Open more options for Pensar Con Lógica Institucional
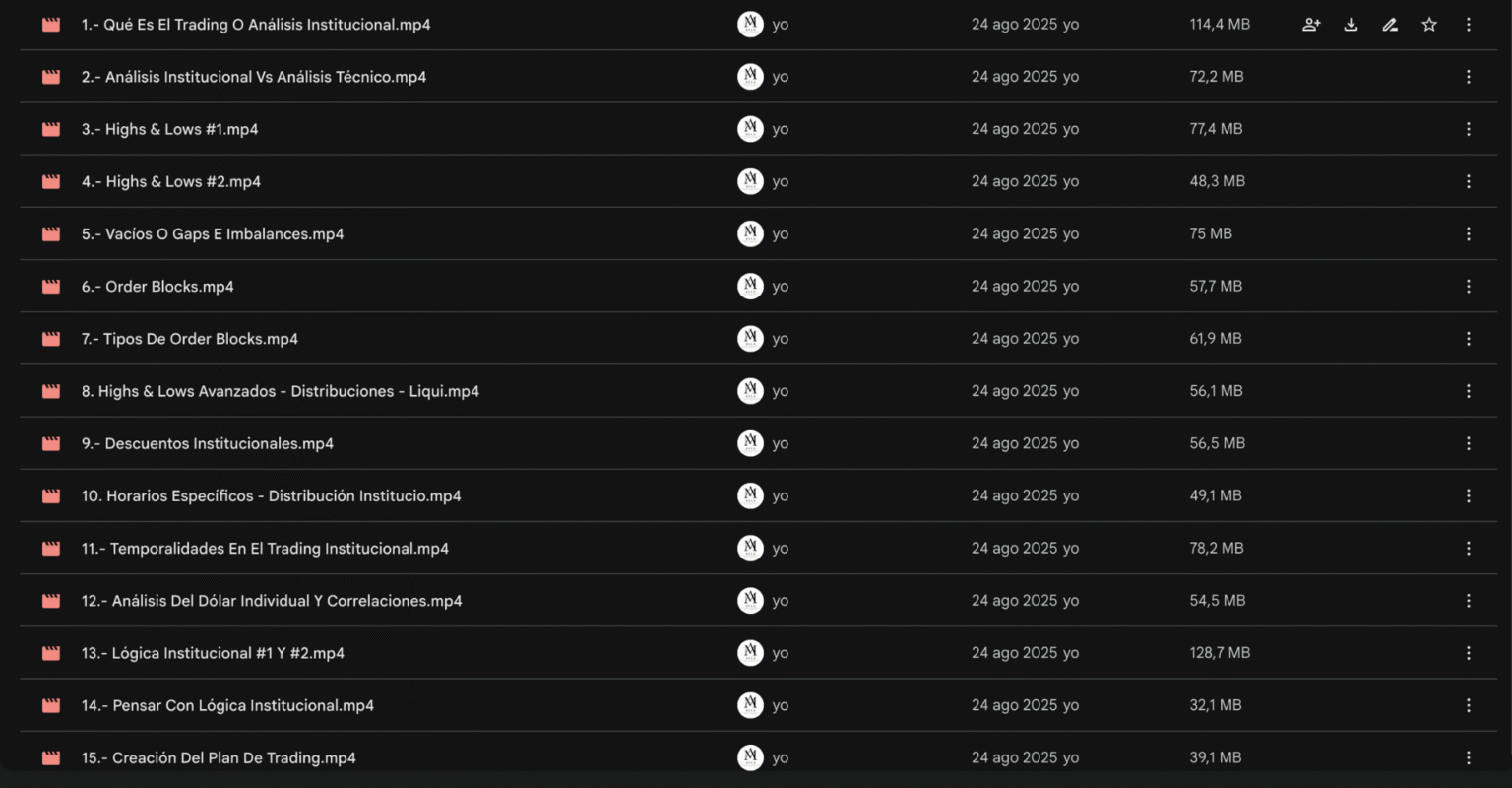Viewport: 1512px width, 788px height. click(1468, 705)
